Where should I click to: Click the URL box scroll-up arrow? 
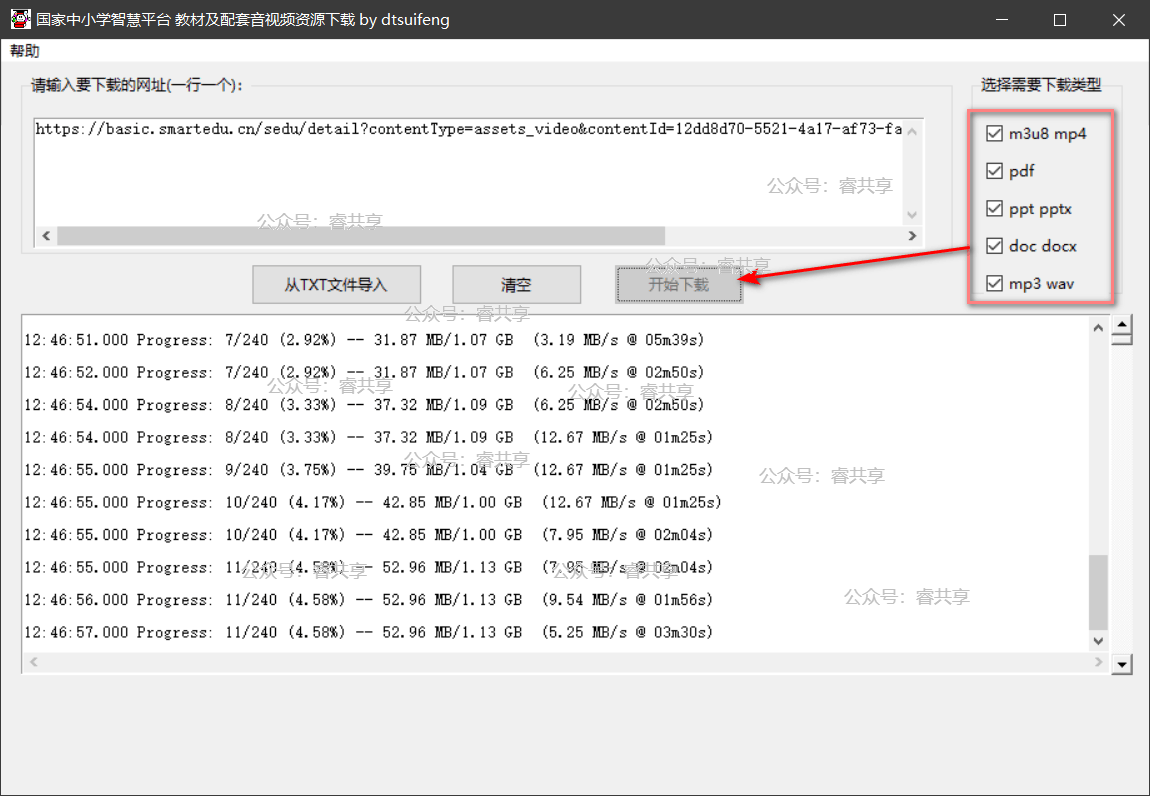point(912,131)
